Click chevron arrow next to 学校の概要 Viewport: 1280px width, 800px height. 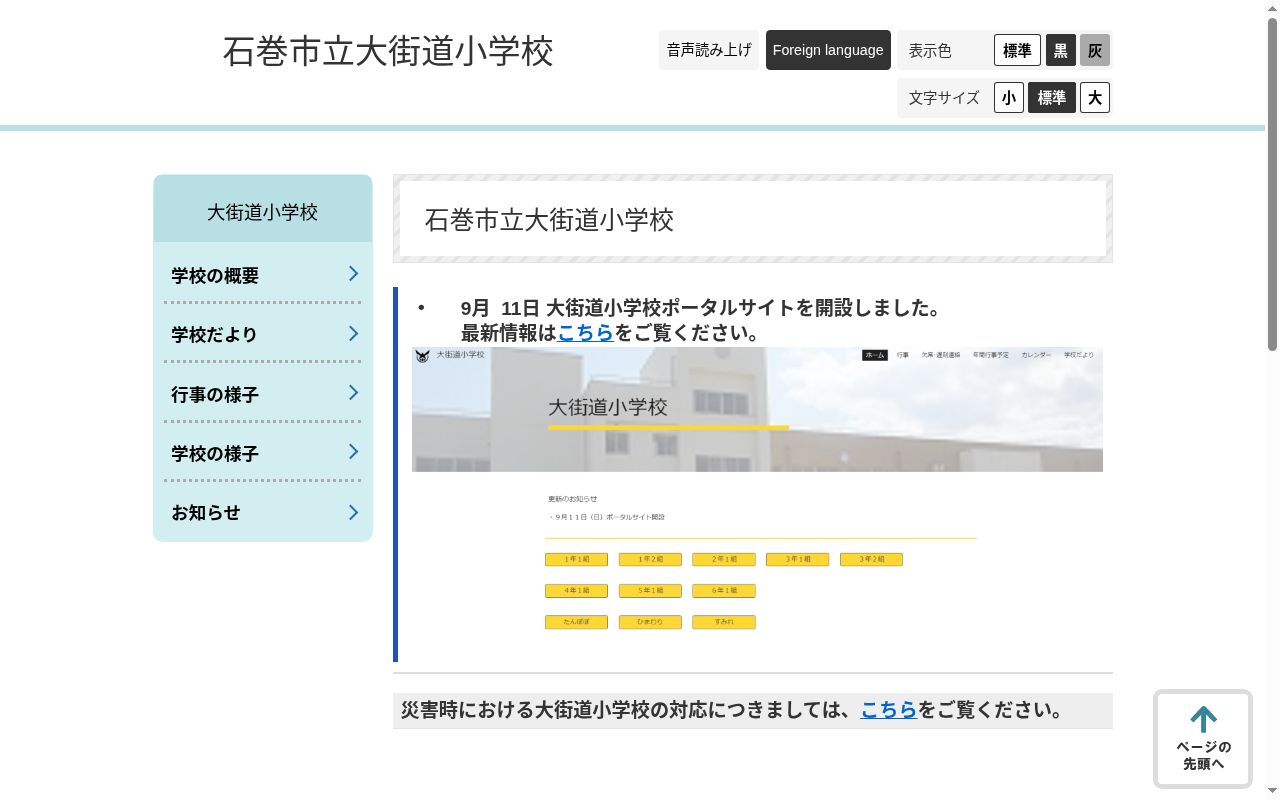[353, 274]
